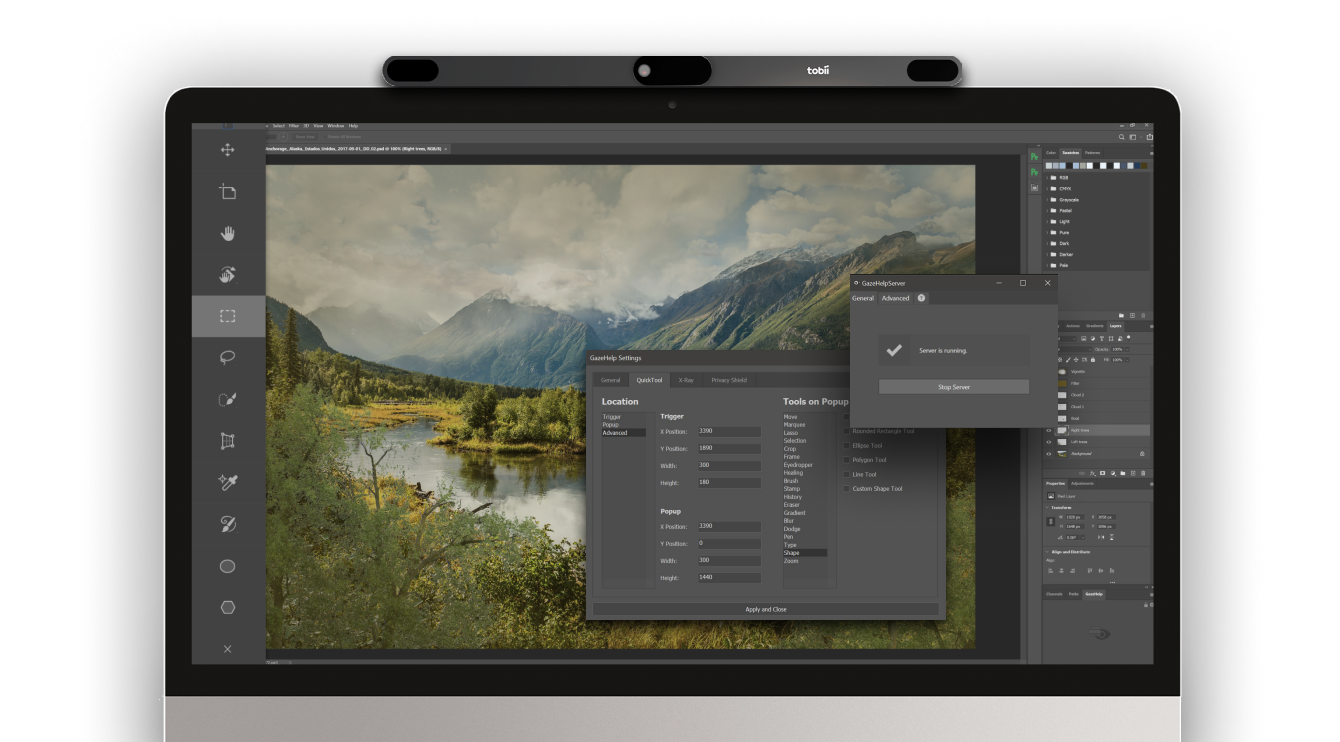Select the Hand tool in left toolbar
This screenshot has width=1340, height=742.
(x=228, y=233)
